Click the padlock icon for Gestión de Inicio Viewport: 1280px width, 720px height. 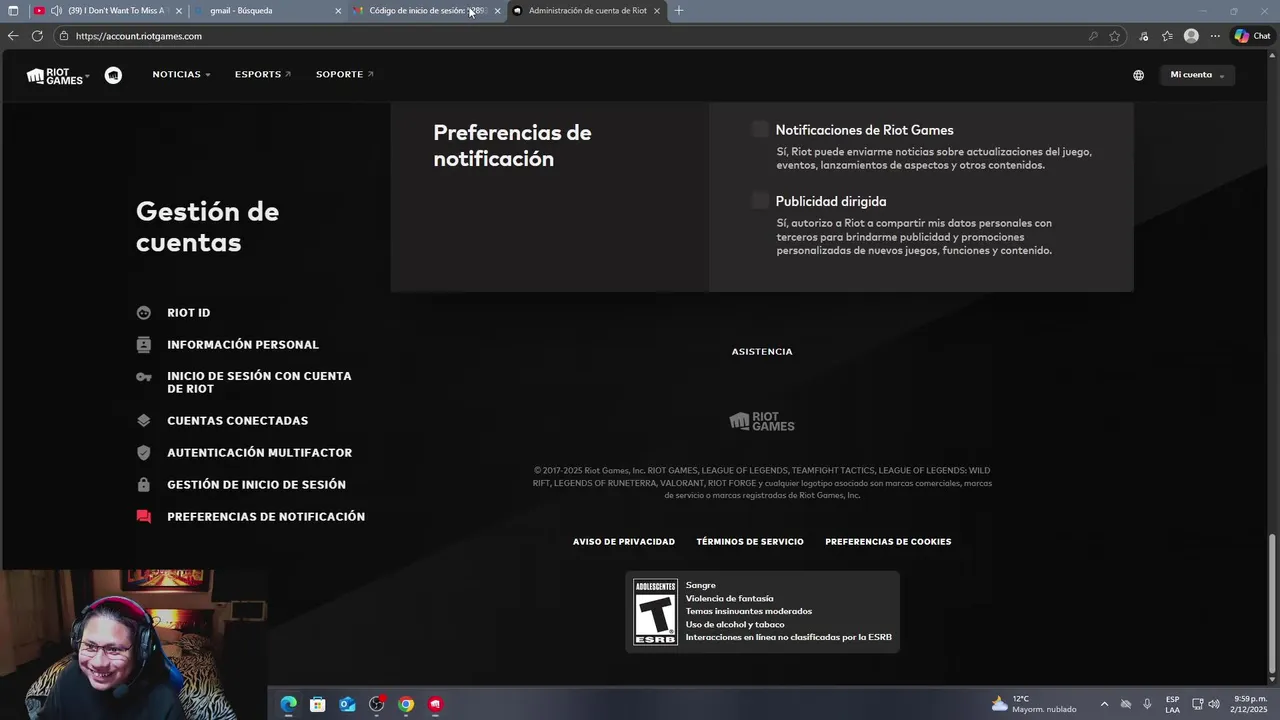pos(144,485)
